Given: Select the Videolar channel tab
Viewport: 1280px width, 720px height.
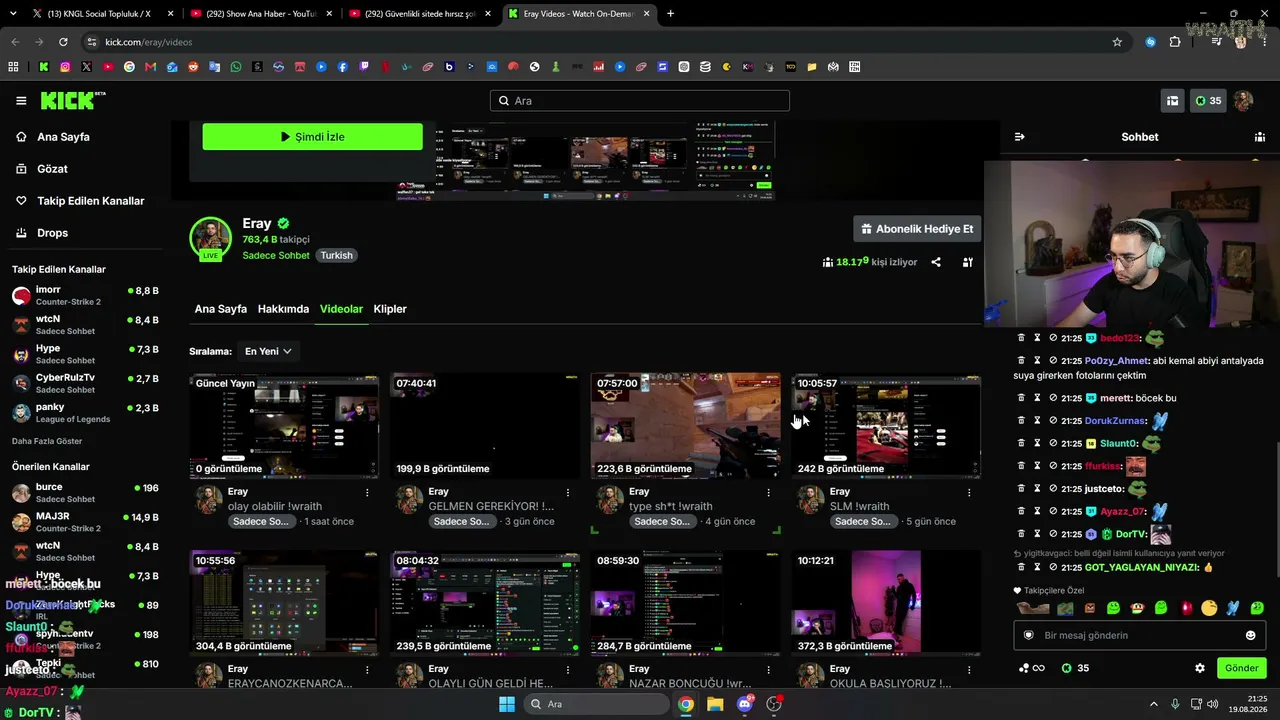Looking at the screenshot, I should 341,309.
